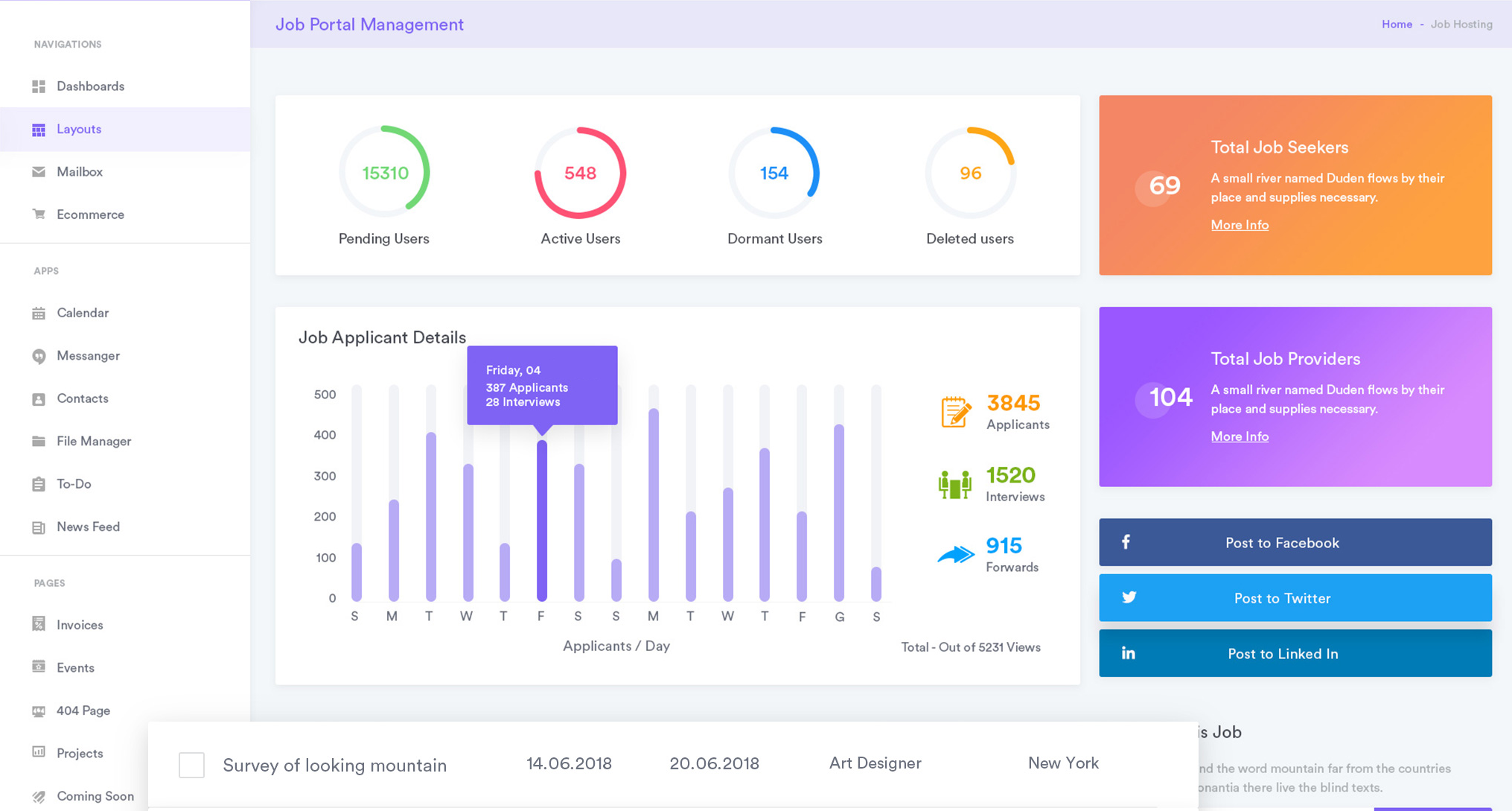Click the Ecommerce shopping cart icon
The width and height of the screenshot is (1512, 811).
click(39, 214)
